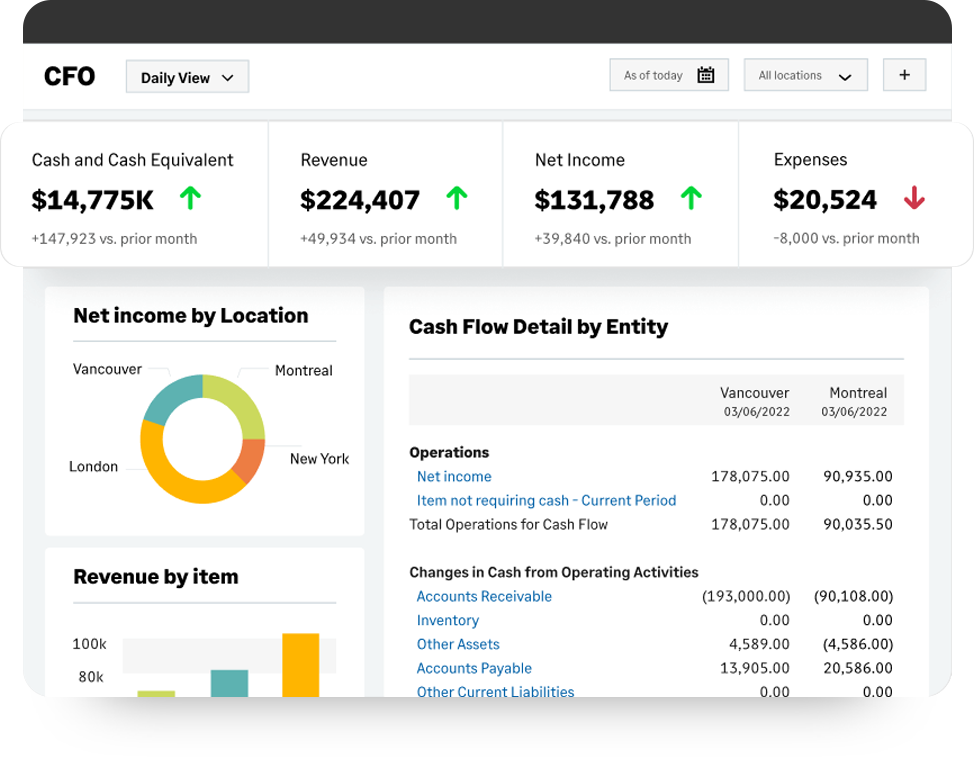
Task: Click the $224,407 Revenue value
Action: click(x=360, y=200)
